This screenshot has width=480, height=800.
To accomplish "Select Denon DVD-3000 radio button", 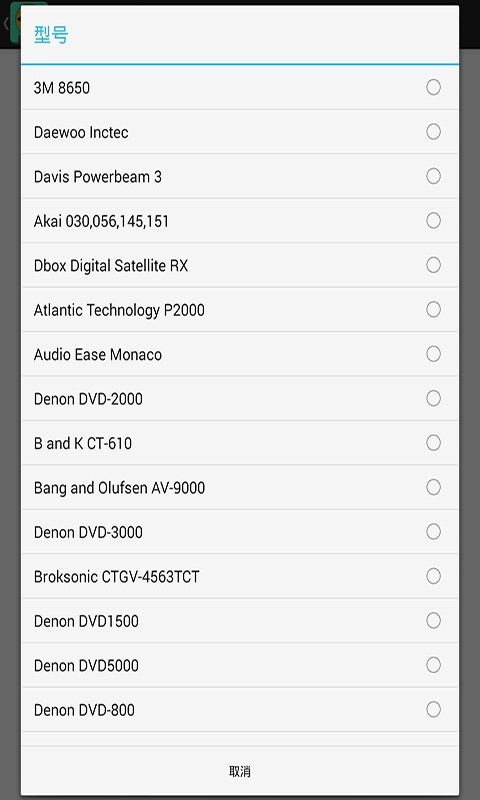I will (433, 532).
